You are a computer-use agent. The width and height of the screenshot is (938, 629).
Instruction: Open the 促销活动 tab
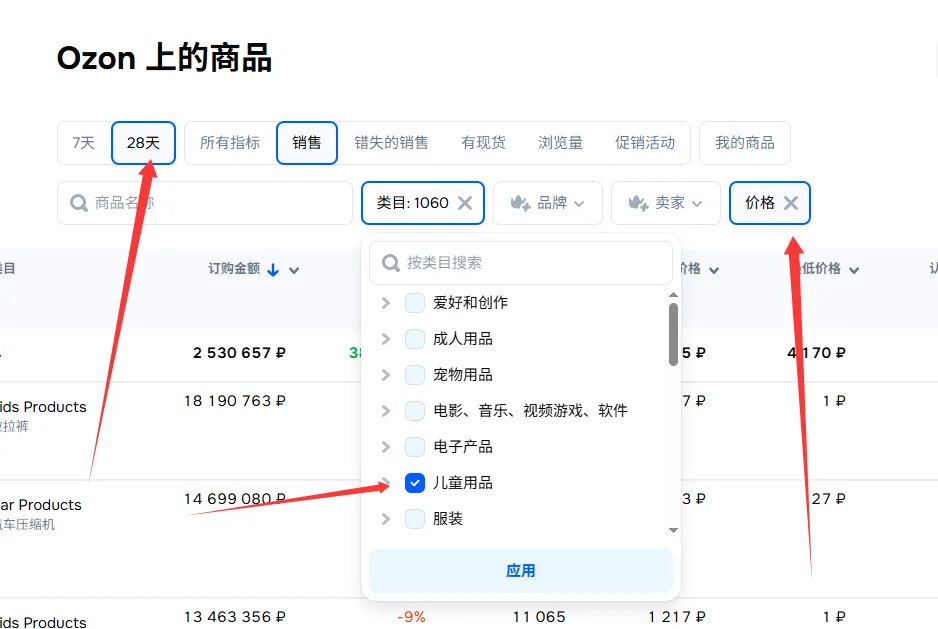pos(645,143)
